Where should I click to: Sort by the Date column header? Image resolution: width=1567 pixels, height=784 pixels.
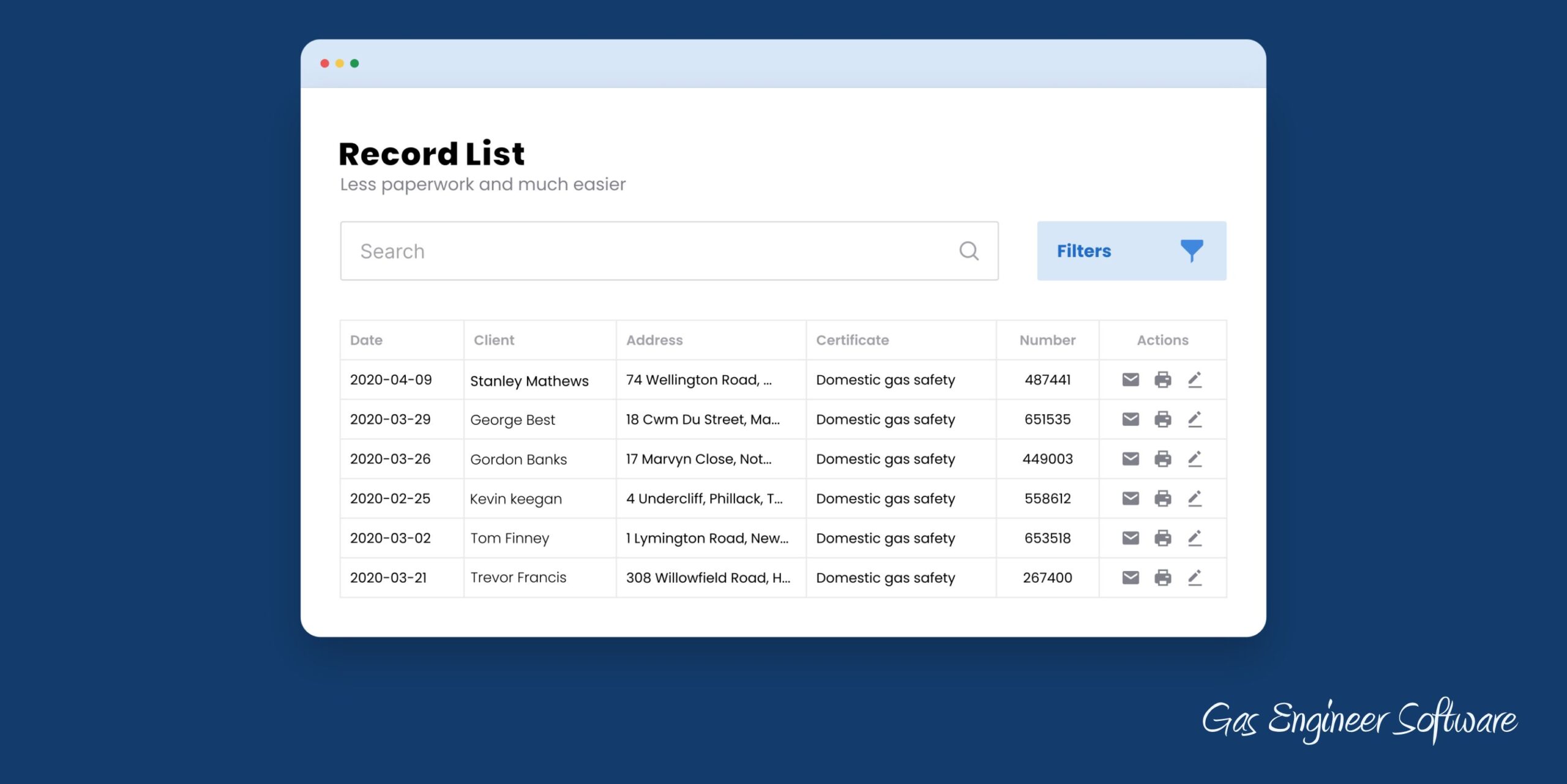pyautogui.click(x=366, y=340)
